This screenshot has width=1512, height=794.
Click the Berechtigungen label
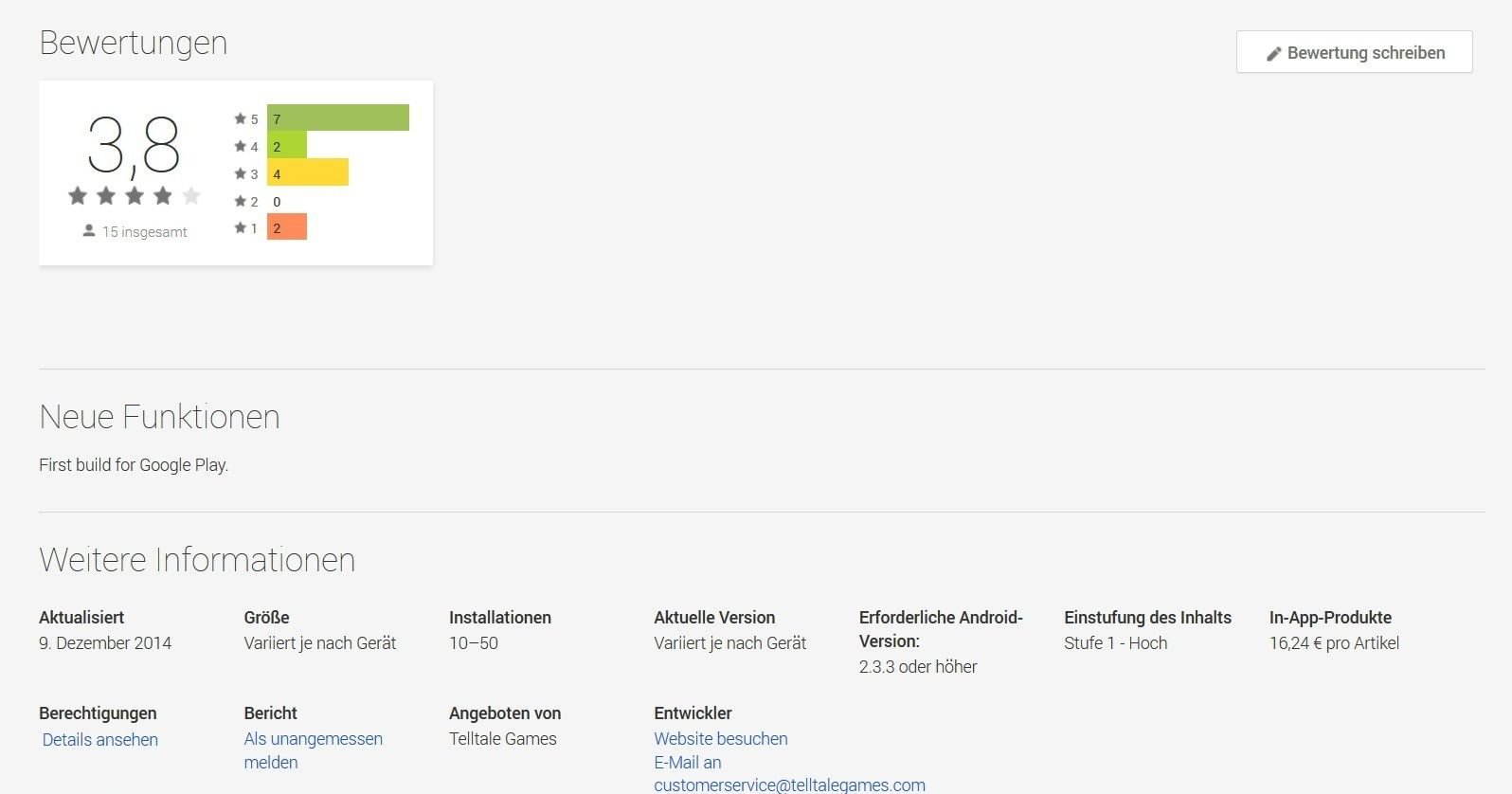98,713
